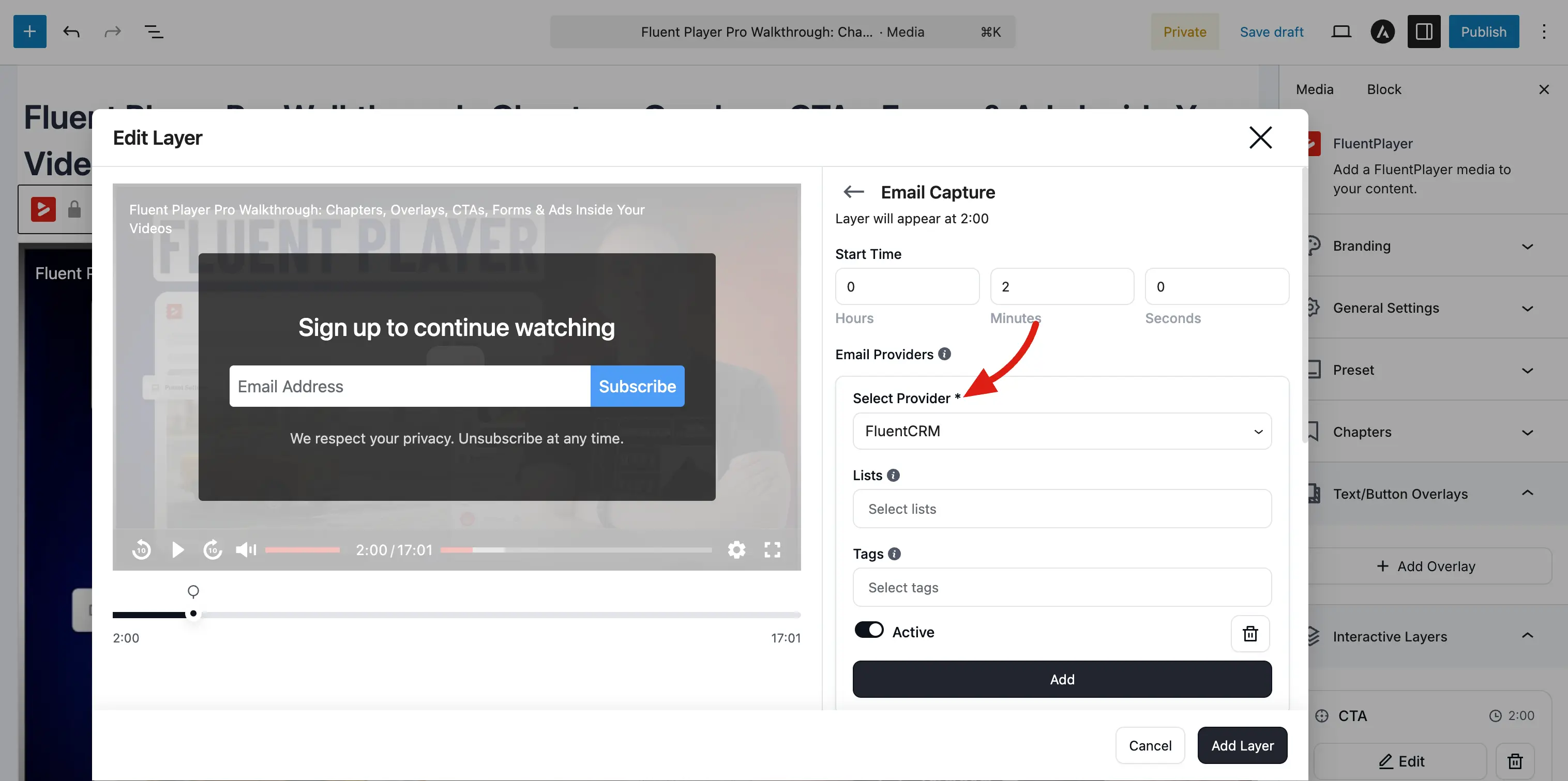Redo the editor change
The image size is (1568, 781).
click(113, 32)
